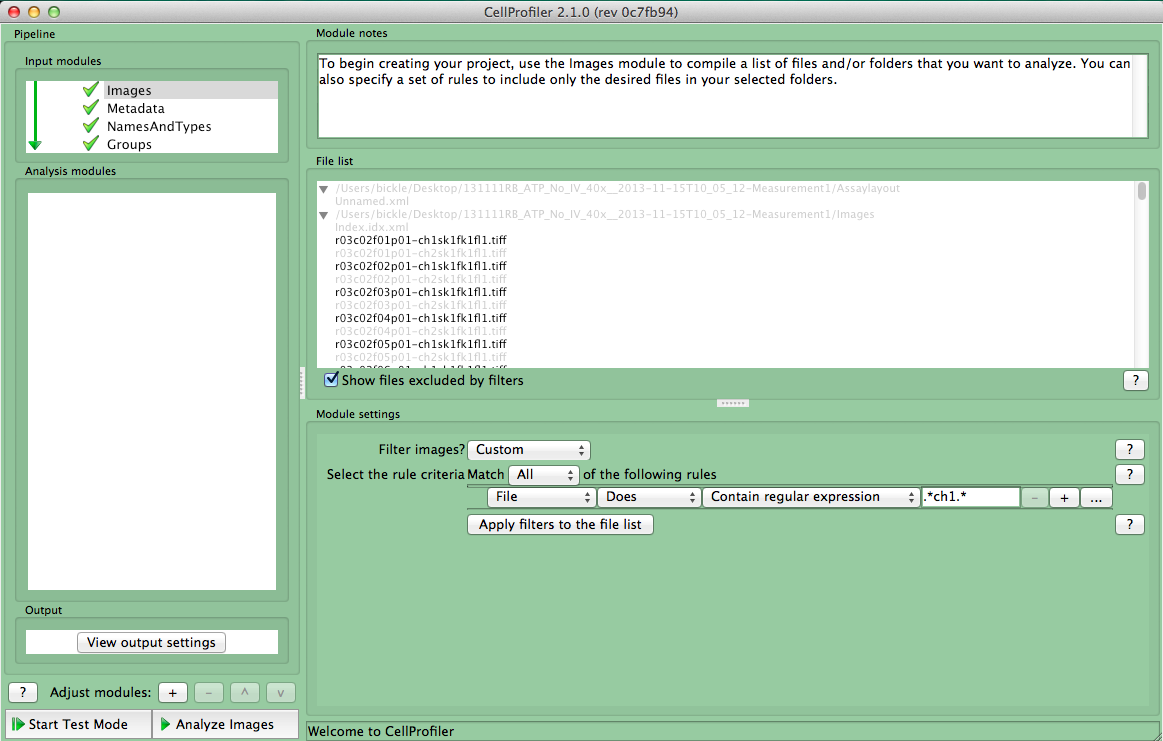This screenshot has width=1163, height=741.
Task: Select excluded file r03c02f02p01-ch2sk1fk1fl1.tiff
Action: [x=421, y=279]
